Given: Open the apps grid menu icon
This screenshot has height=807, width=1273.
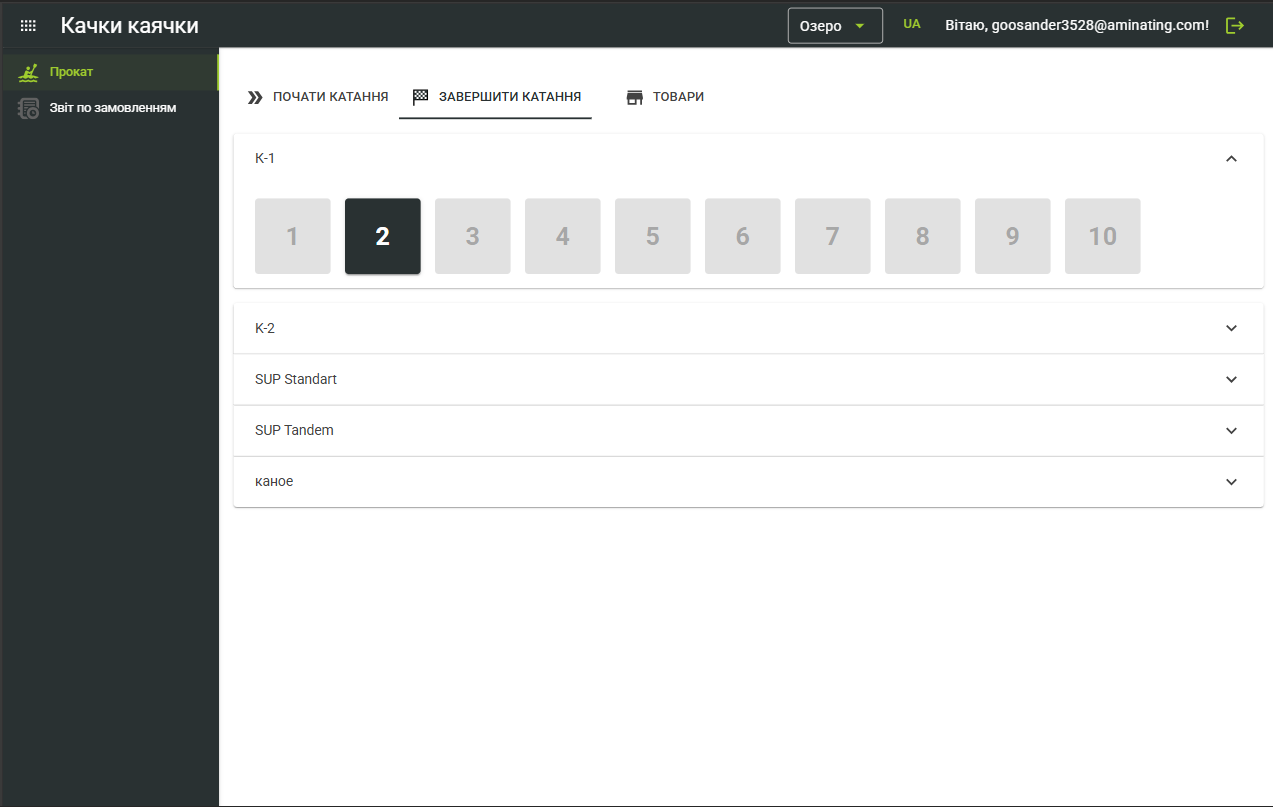Looking at the screenshot, I should click(x=28, y=26).
